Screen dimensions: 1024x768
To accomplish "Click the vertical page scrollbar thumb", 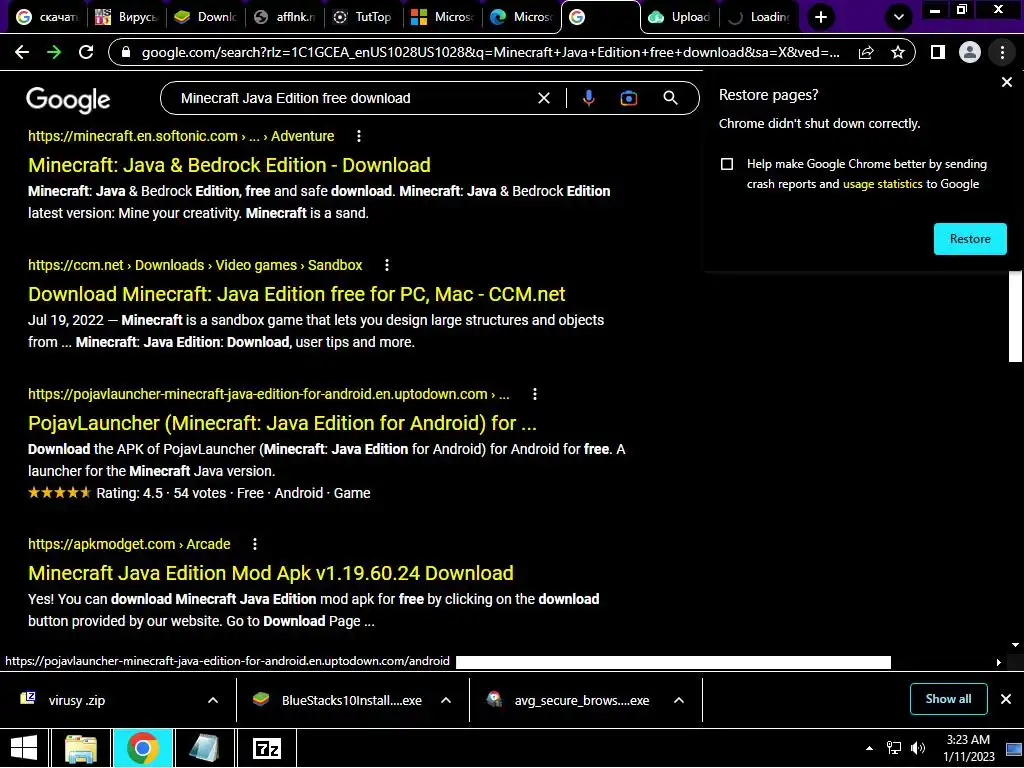I will point(1015,315).
